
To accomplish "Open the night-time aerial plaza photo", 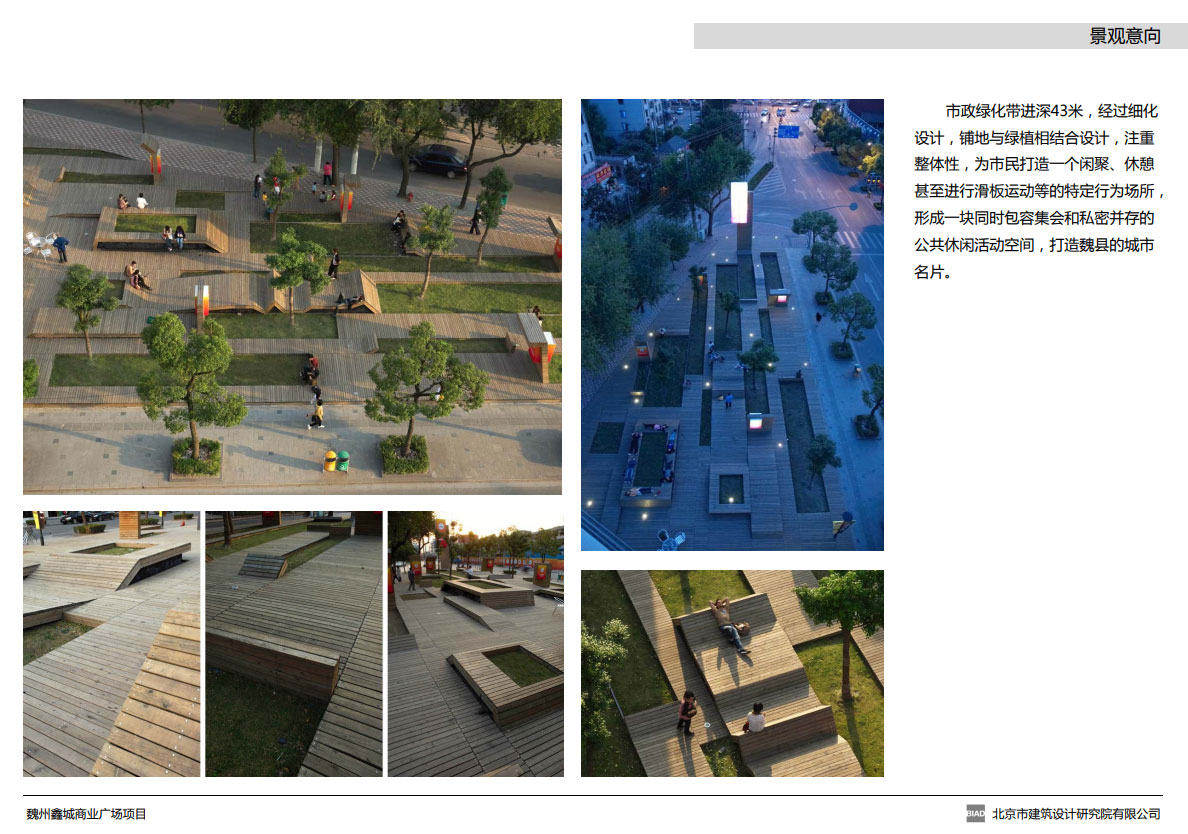I will (732, 324).
